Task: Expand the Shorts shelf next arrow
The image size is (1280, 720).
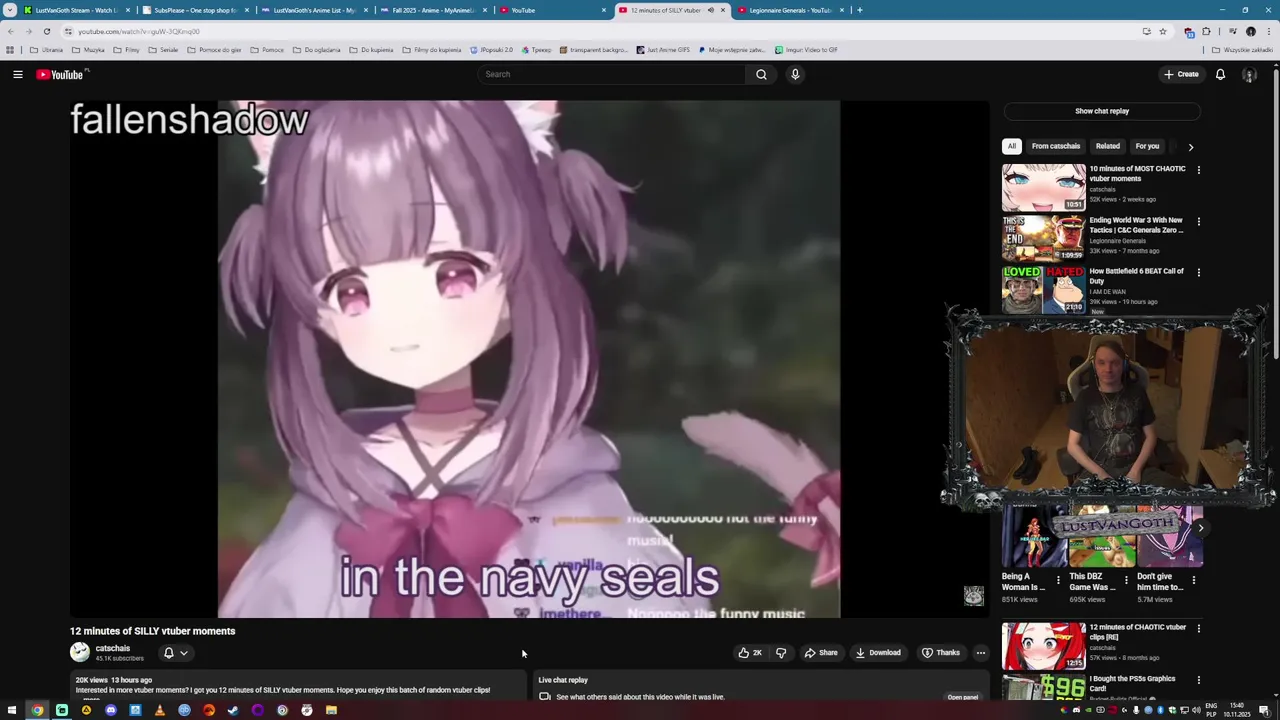Action: pos(1200,528)
